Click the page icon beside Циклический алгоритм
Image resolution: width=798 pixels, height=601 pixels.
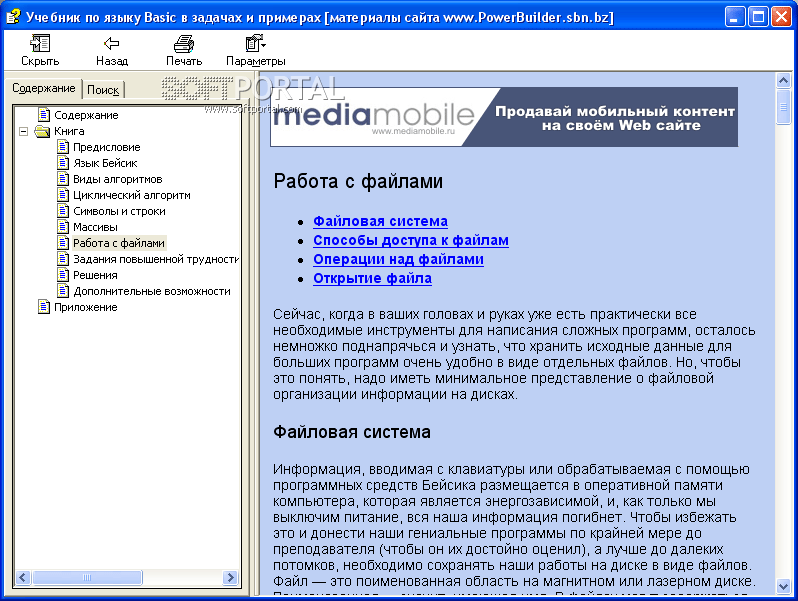pyautogui.click(x=63, y=195)
